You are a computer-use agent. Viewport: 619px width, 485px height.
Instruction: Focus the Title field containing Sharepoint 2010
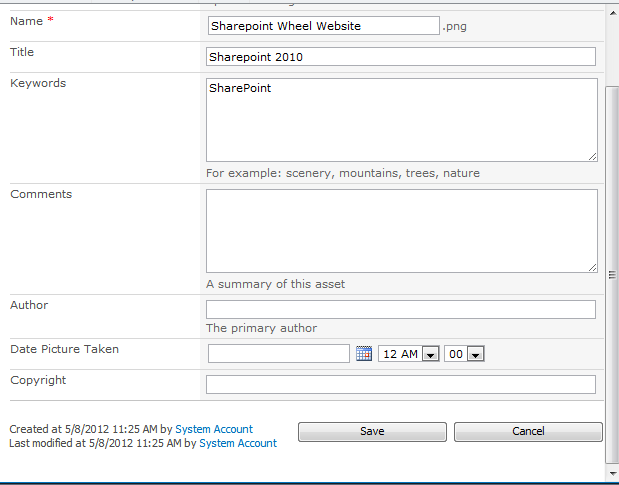(401, 57)
